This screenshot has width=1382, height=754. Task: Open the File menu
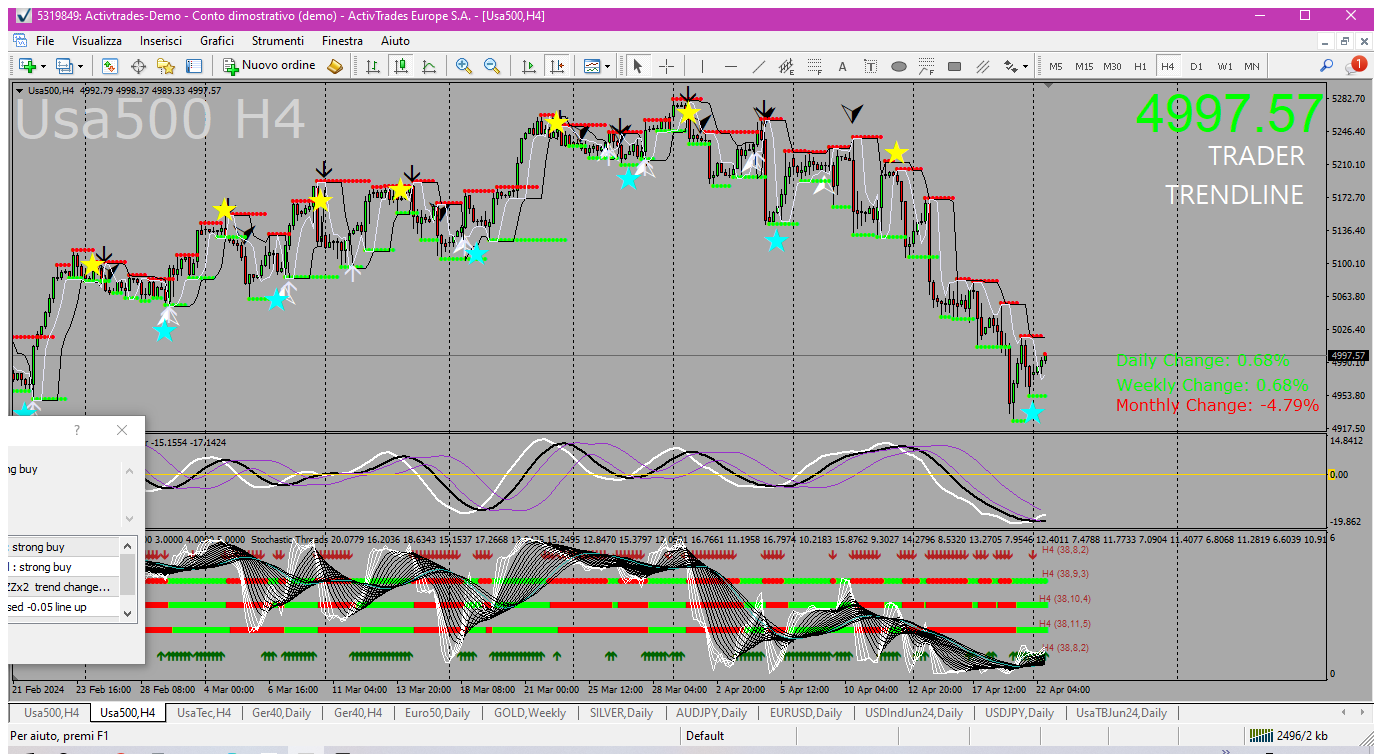click(x=45, y=41)
